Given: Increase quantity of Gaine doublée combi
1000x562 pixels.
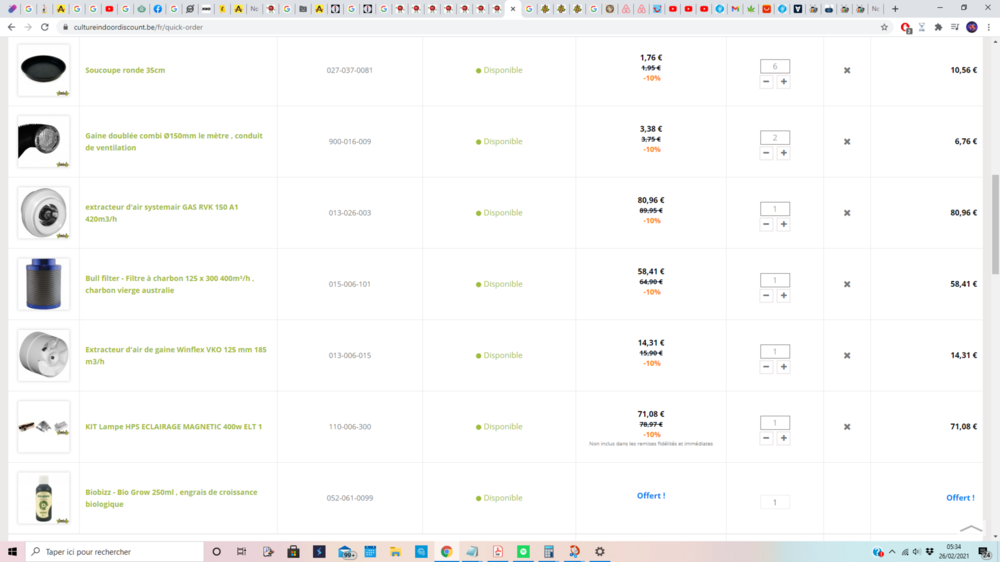Looking at the screenshot, I should pos(784,153).
